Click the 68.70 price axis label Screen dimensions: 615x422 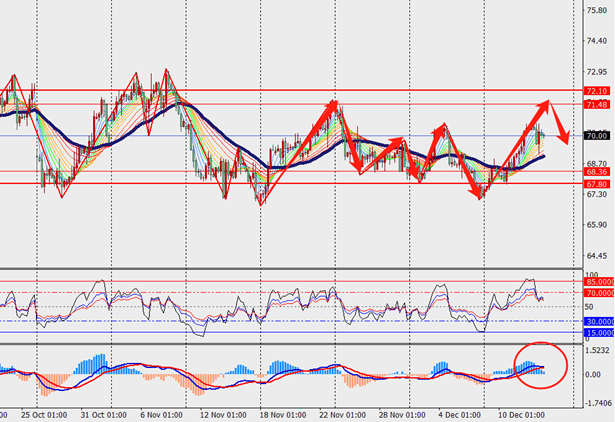tap(597, 164)
